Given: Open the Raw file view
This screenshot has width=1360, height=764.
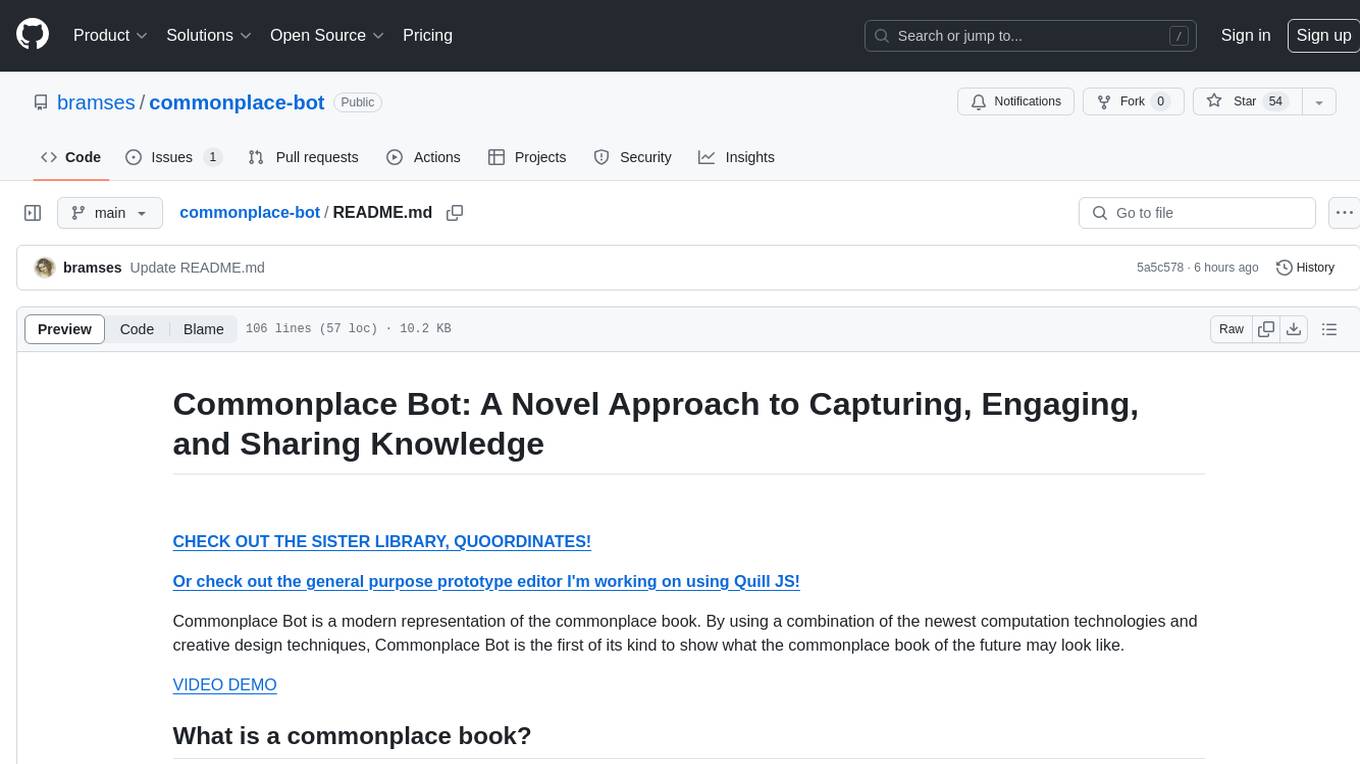Looking at the screenshot, I should click(x=1231, y=329).
